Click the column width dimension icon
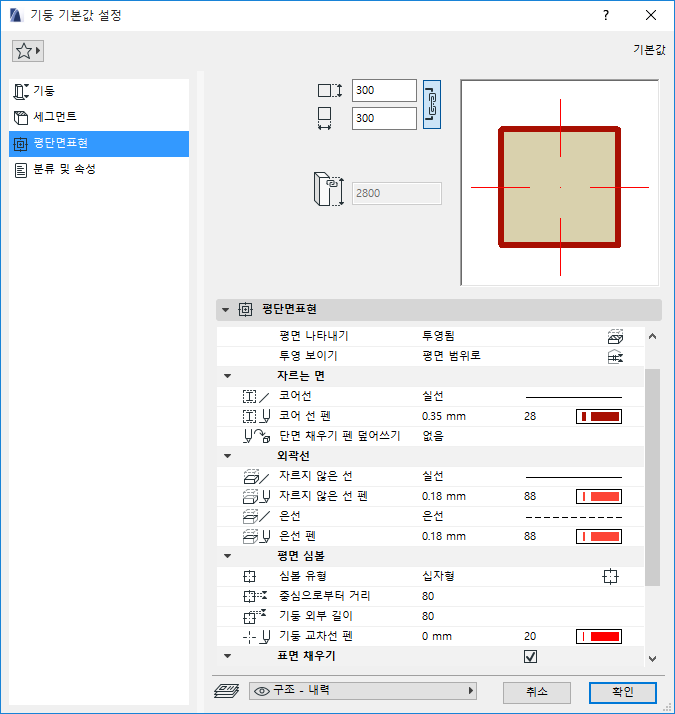The width and height of the screenshot is (675, 714). point(324,119)
